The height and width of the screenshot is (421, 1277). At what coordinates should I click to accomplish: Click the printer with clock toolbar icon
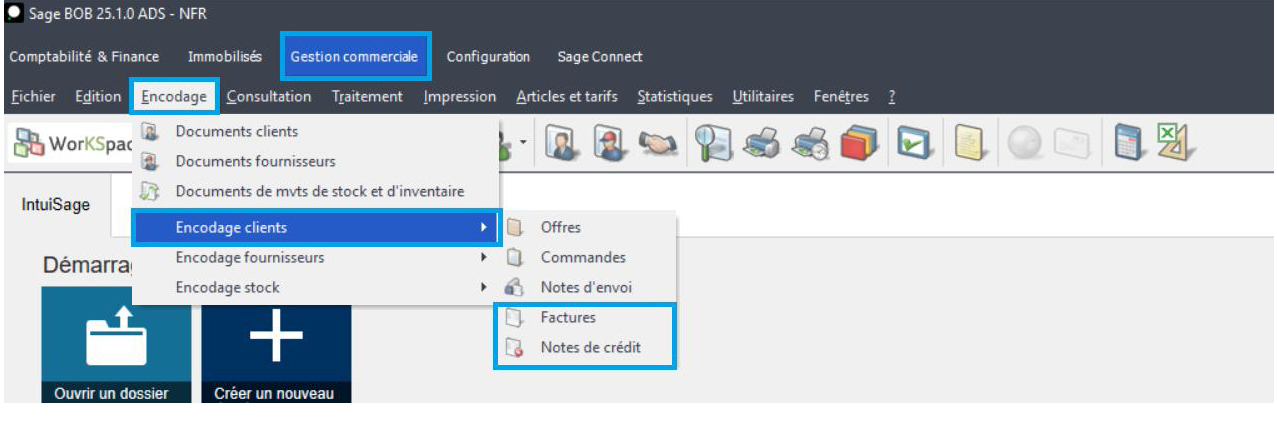point(810,146)
